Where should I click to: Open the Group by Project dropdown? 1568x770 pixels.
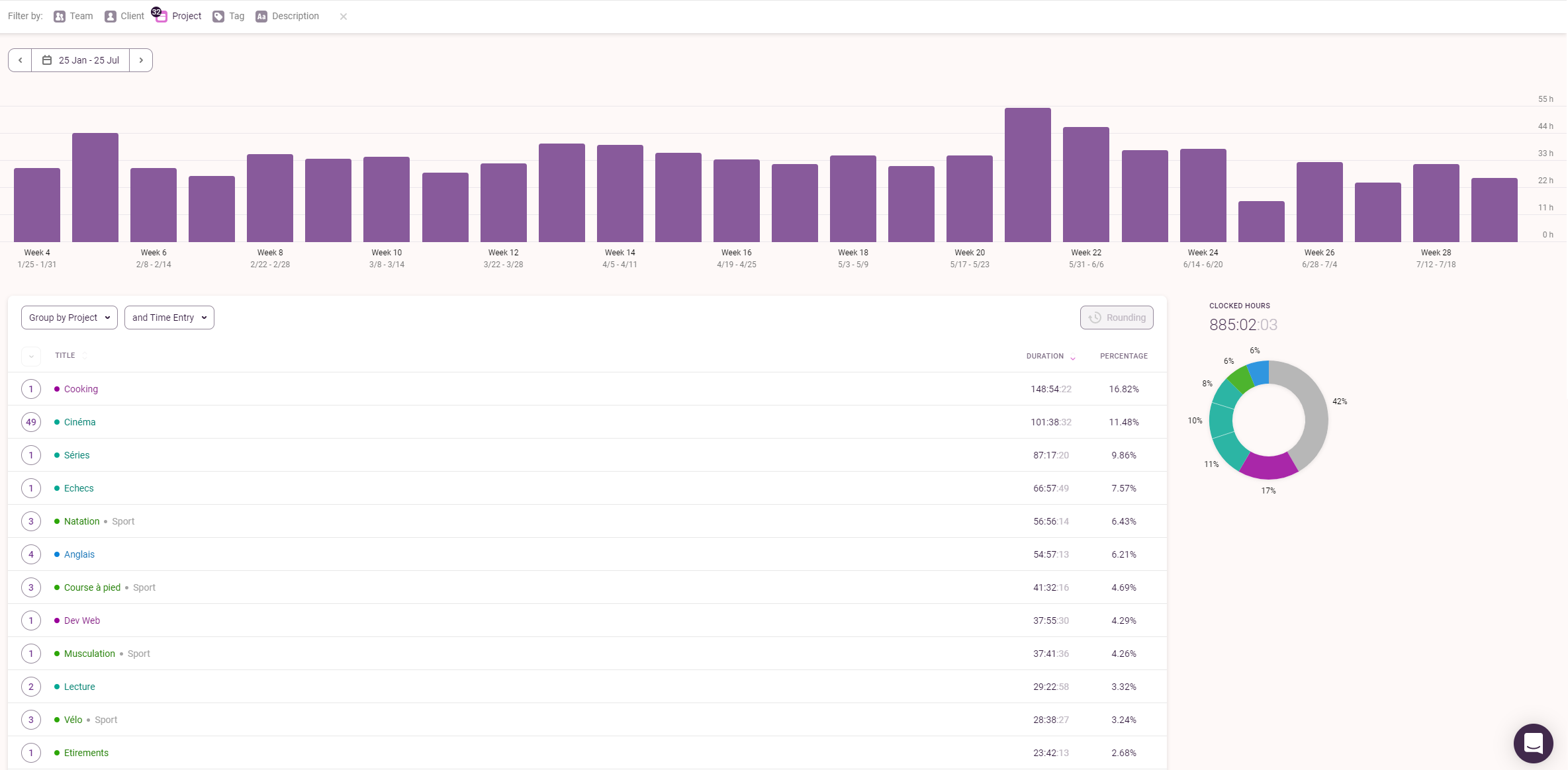(x=69, y=318)
